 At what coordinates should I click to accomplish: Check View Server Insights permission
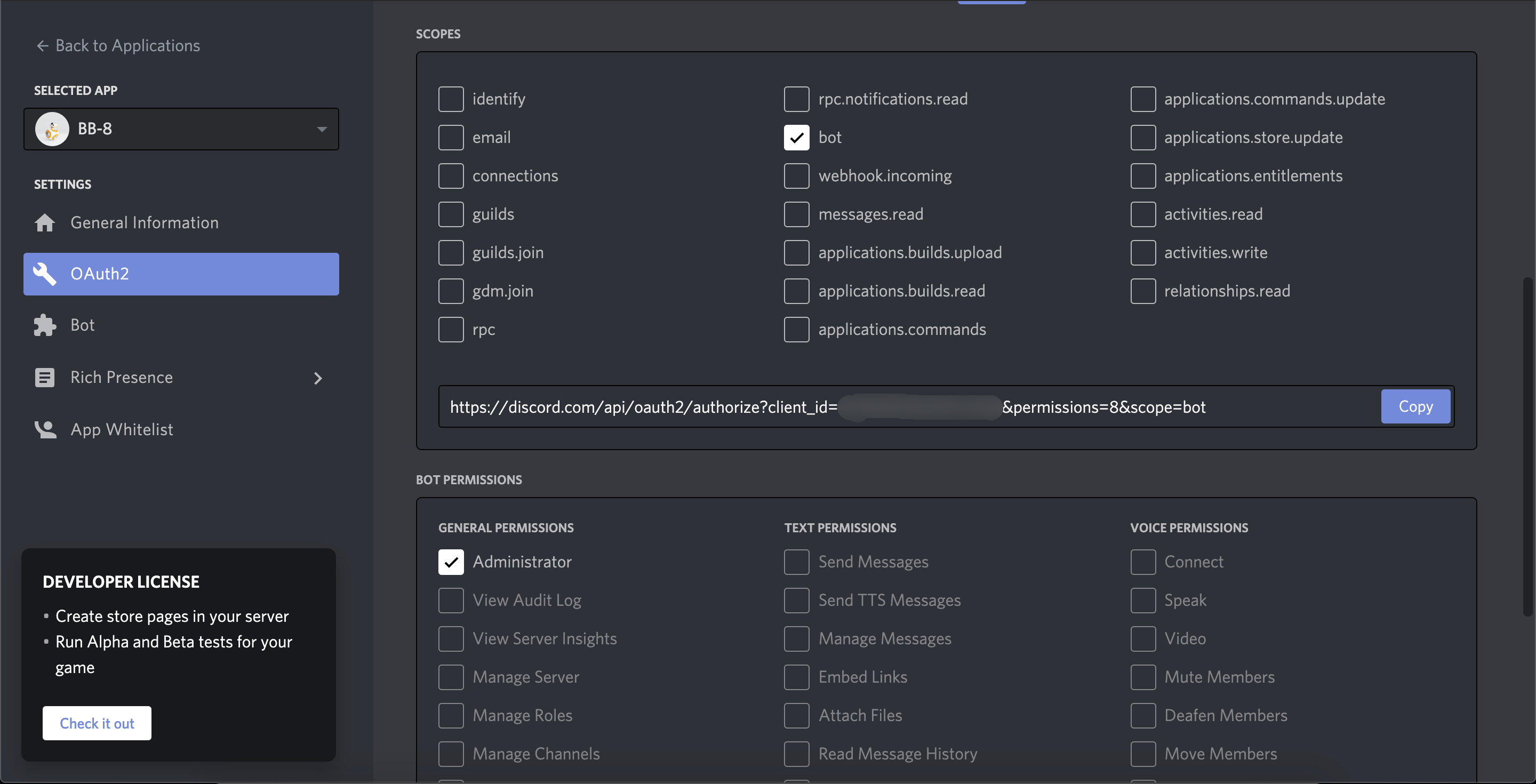[451, 638]
